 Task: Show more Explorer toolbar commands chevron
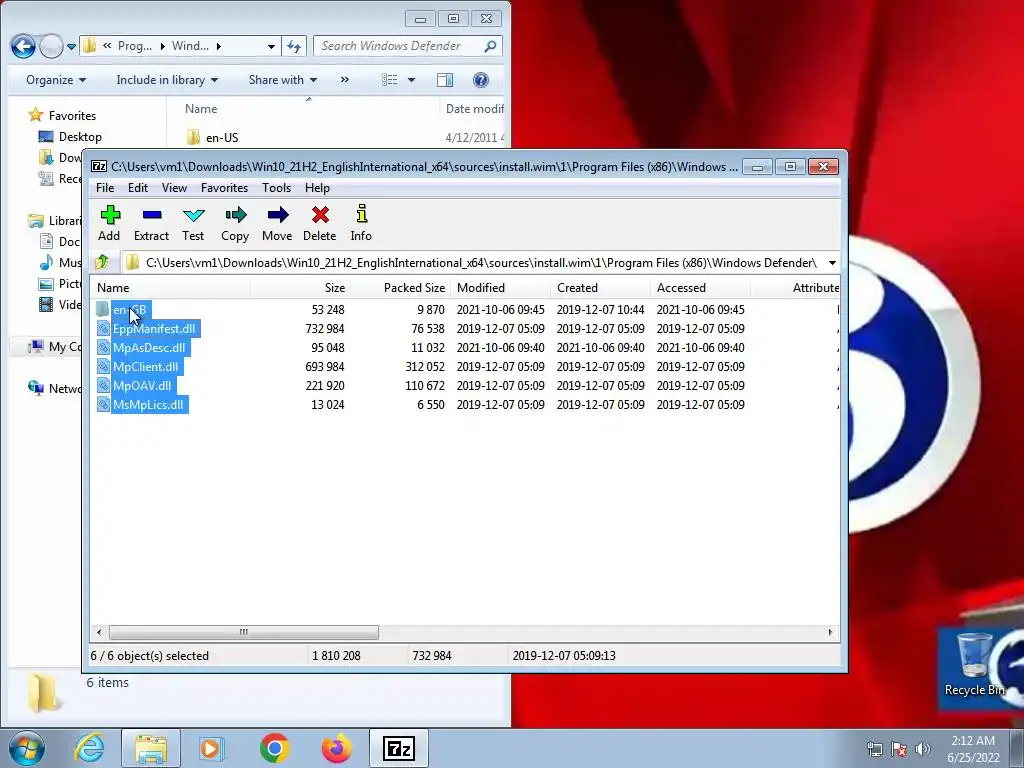(x=345, y=80)
